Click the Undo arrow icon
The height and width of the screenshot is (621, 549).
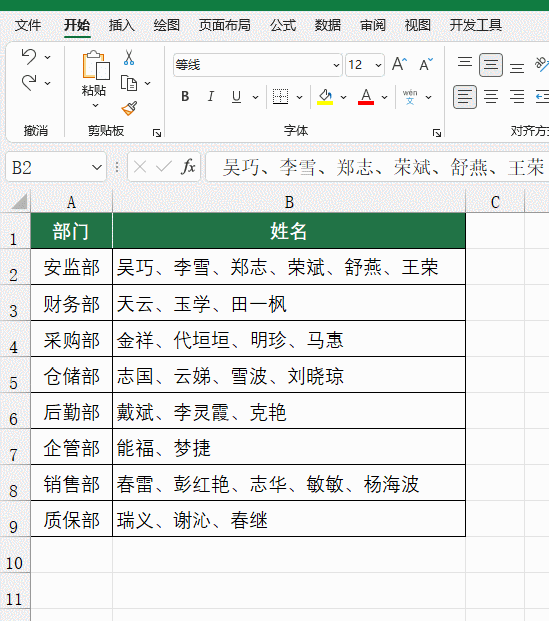(29, 56)
